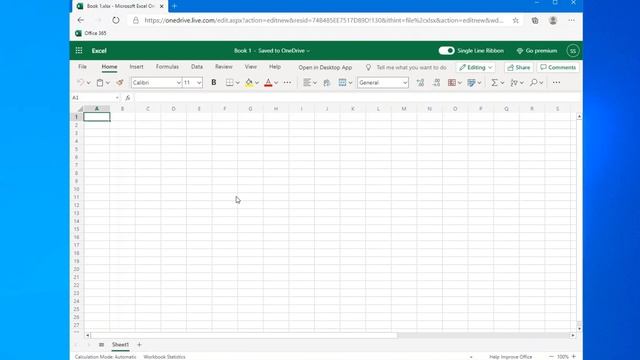
Task: Expand the Name Box dropdown arrow
Action: [x=117, y=98]
